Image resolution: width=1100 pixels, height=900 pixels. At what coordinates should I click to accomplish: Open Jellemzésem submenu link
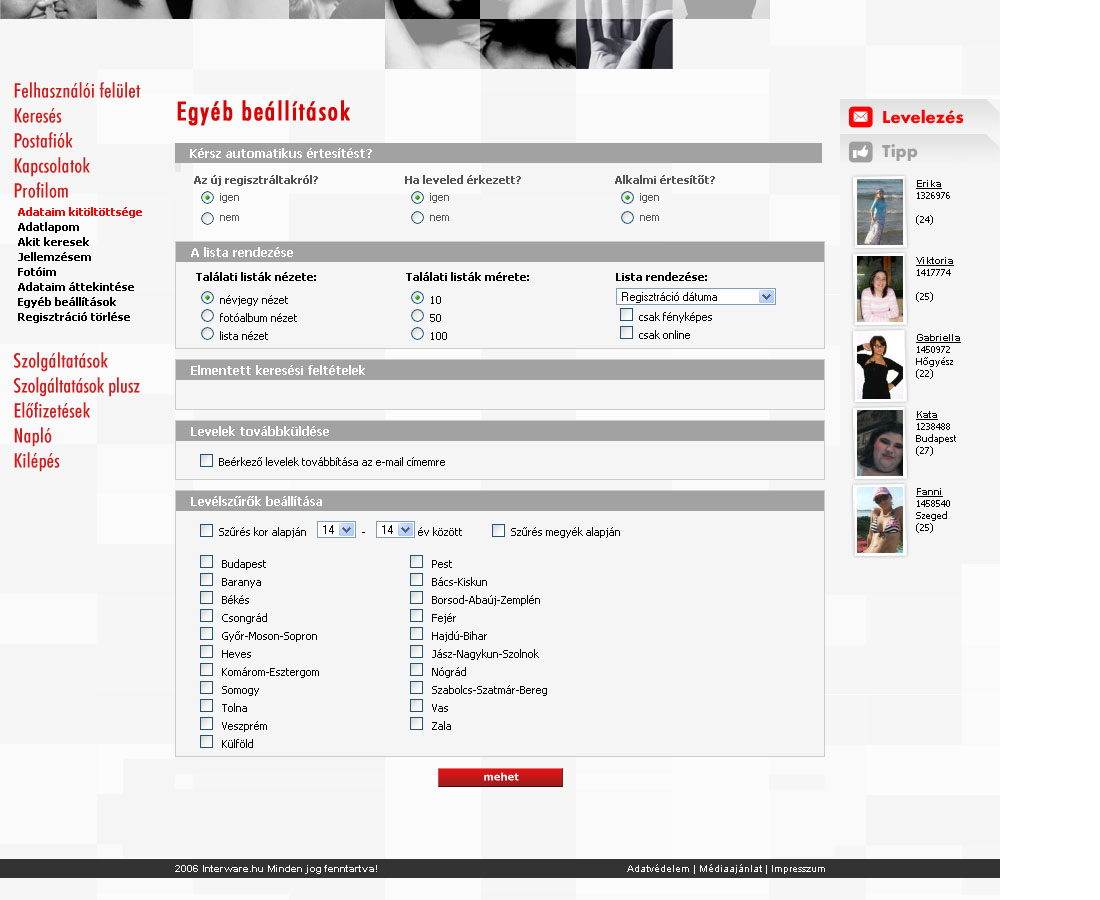pyautogui.click(x=54, y=257)
